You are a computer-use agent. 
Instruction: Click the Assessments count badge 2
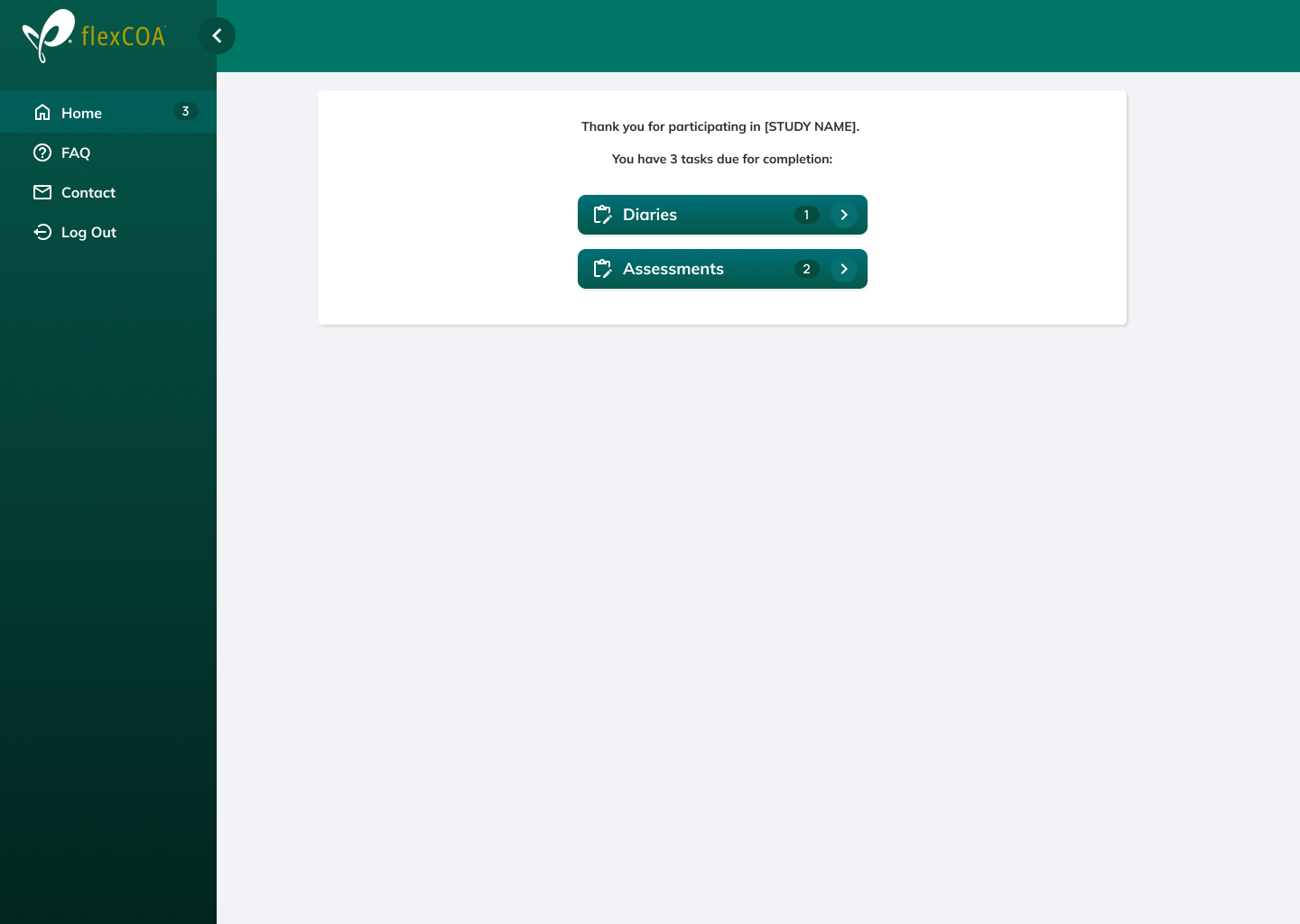(x=807, y=269)
